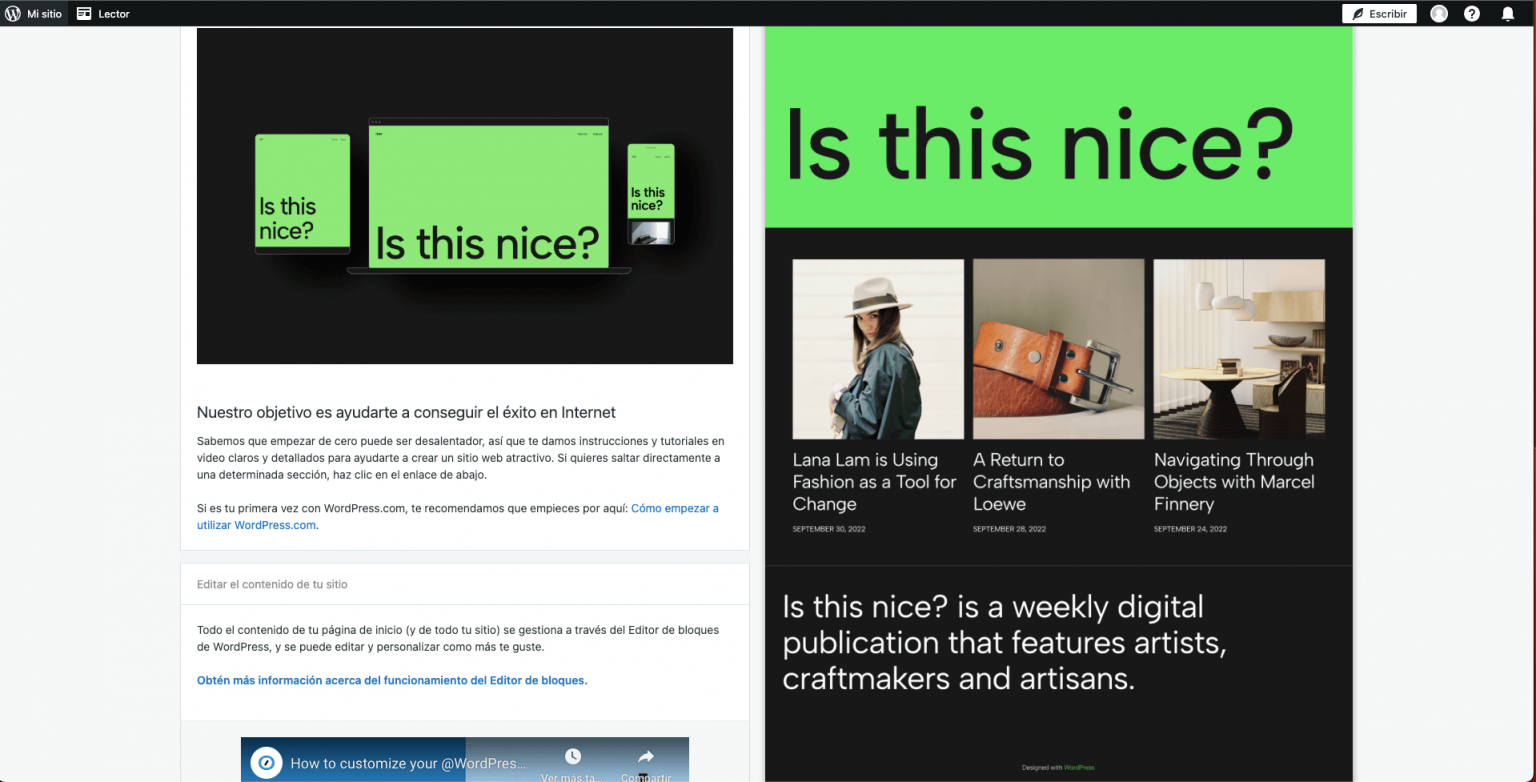Click the Escribir button
1536x782 pixels.
(1379, 14)
